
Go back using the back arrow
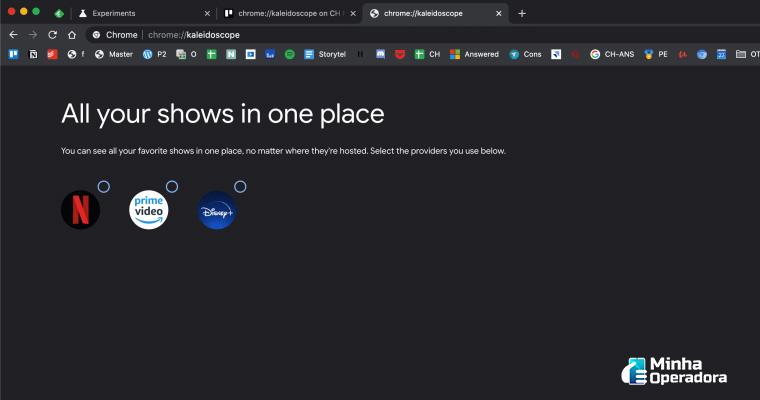13,34
